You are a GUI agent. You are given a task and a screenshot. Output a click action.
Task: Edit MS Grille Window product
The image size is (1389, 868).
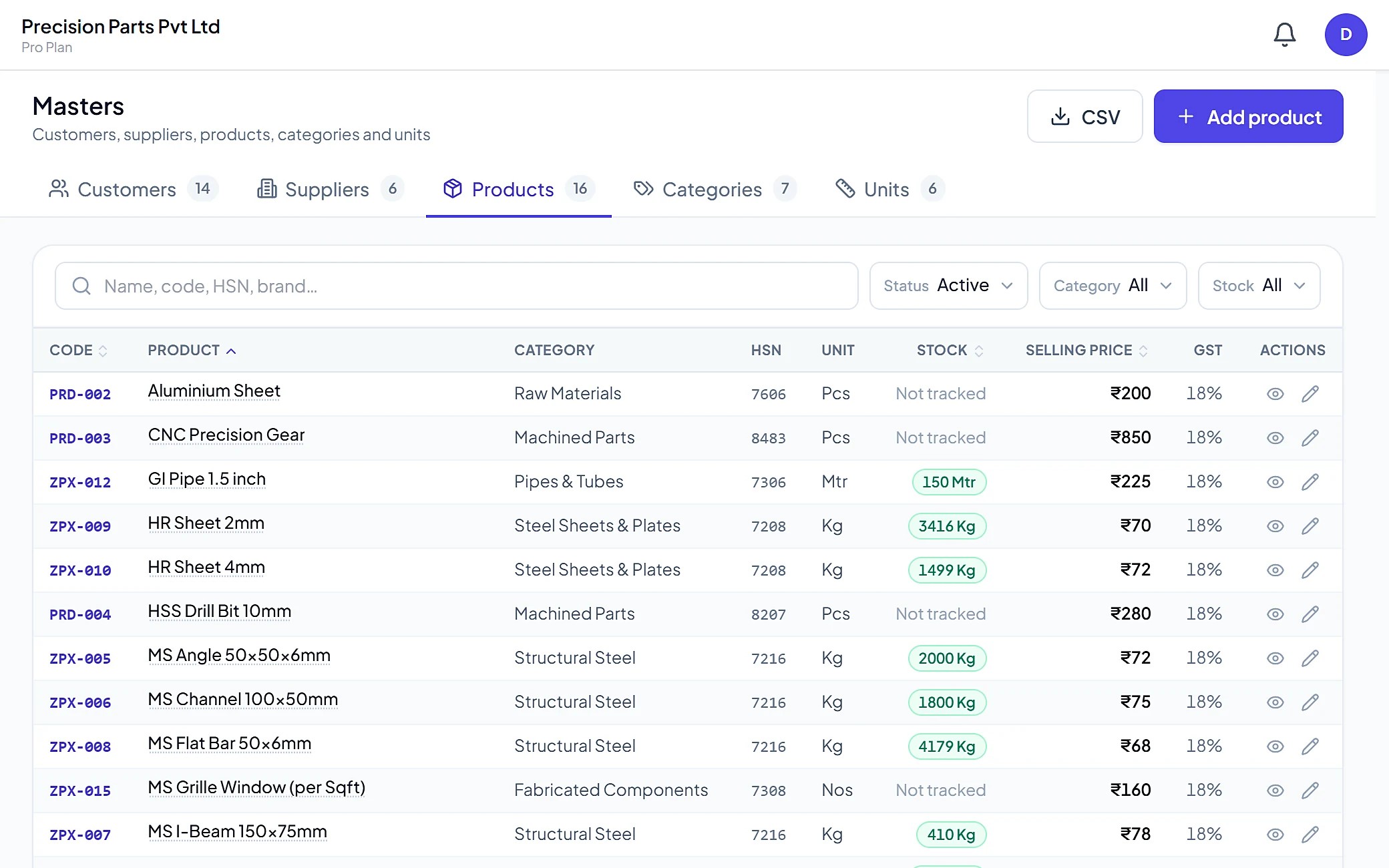pyautogui.click(x=1310, y=791)
